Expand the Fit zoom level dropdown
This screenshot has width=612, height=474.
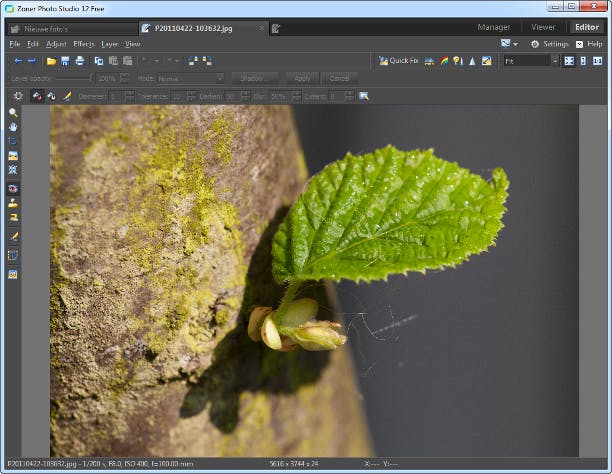pos(554,61)
